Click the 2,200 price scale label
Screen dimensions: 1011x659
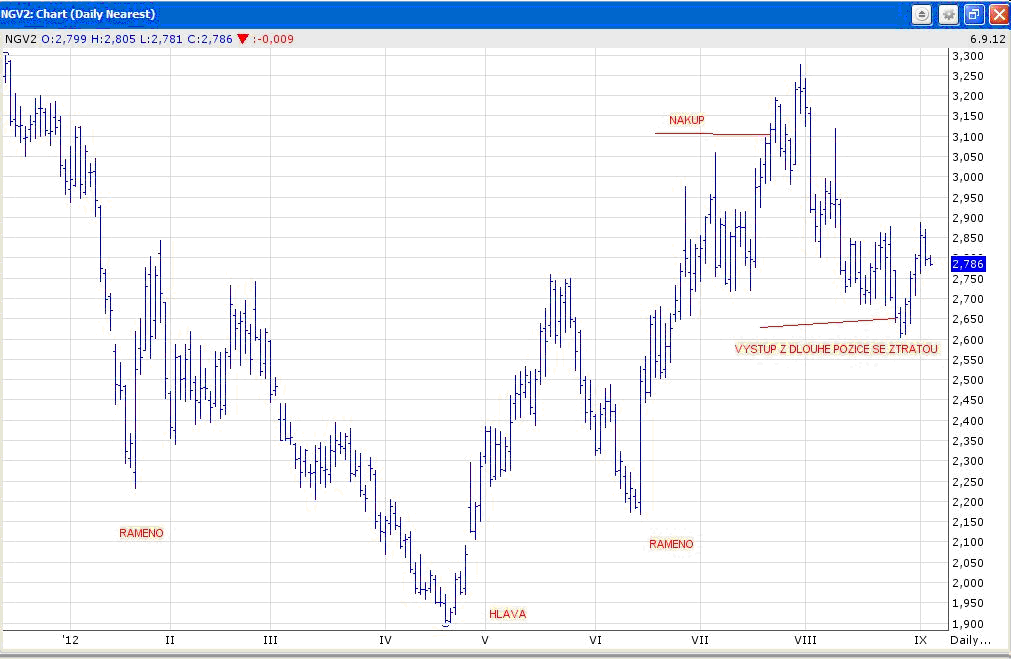point(968,502)
